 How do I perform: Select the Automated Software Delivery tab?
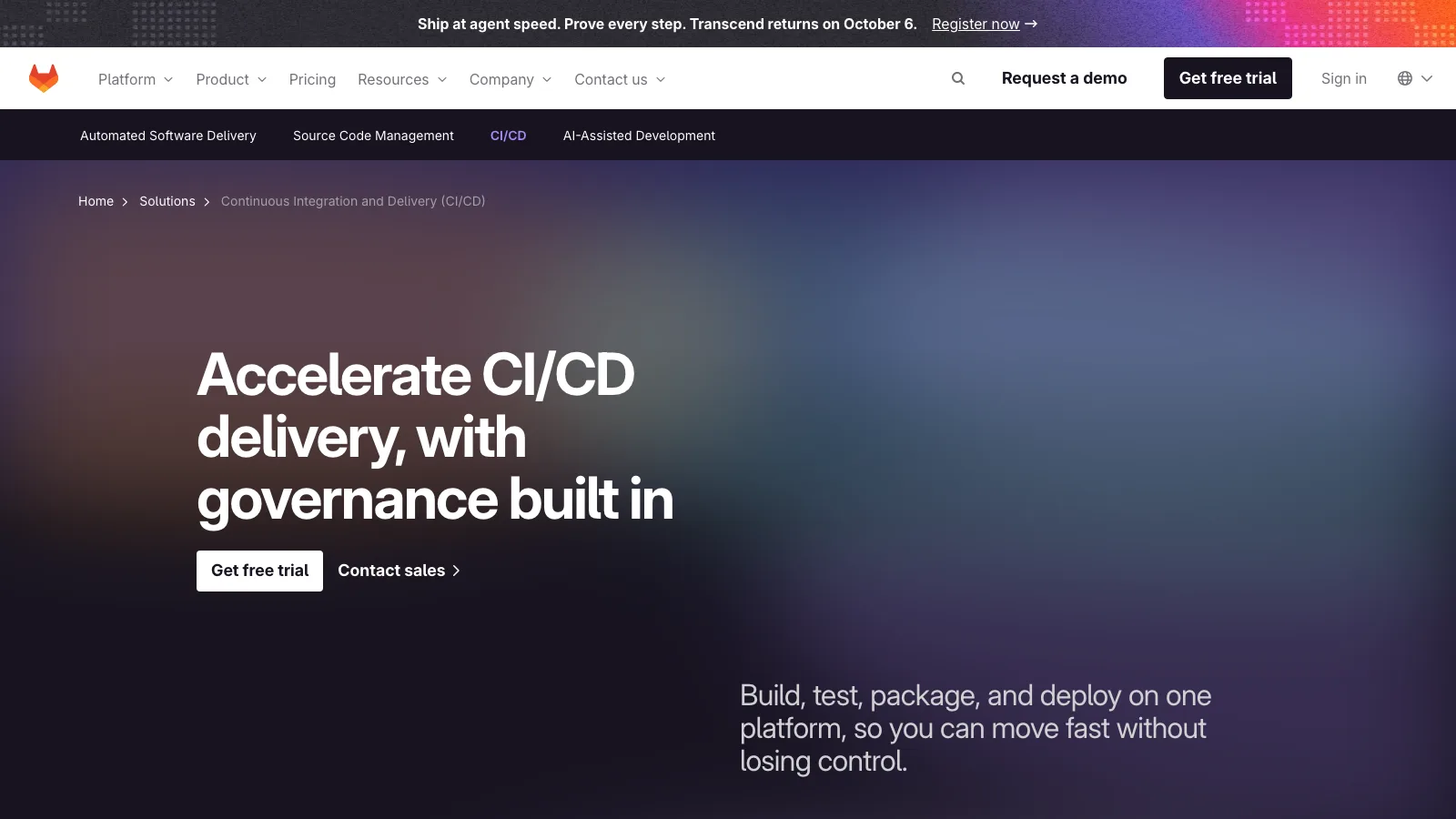[x=168, y=136]
